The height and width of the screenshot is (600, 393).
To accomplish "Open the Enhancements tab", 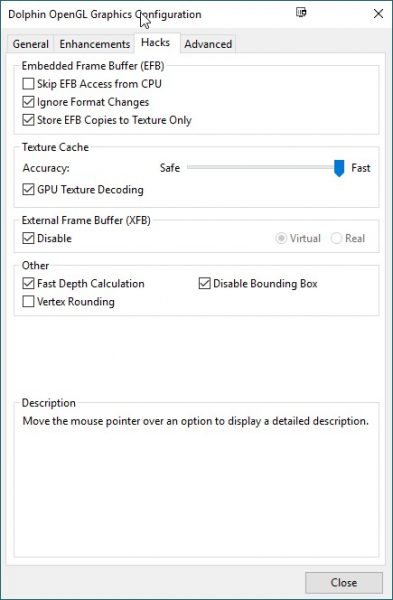I will [x=95, y=44].
